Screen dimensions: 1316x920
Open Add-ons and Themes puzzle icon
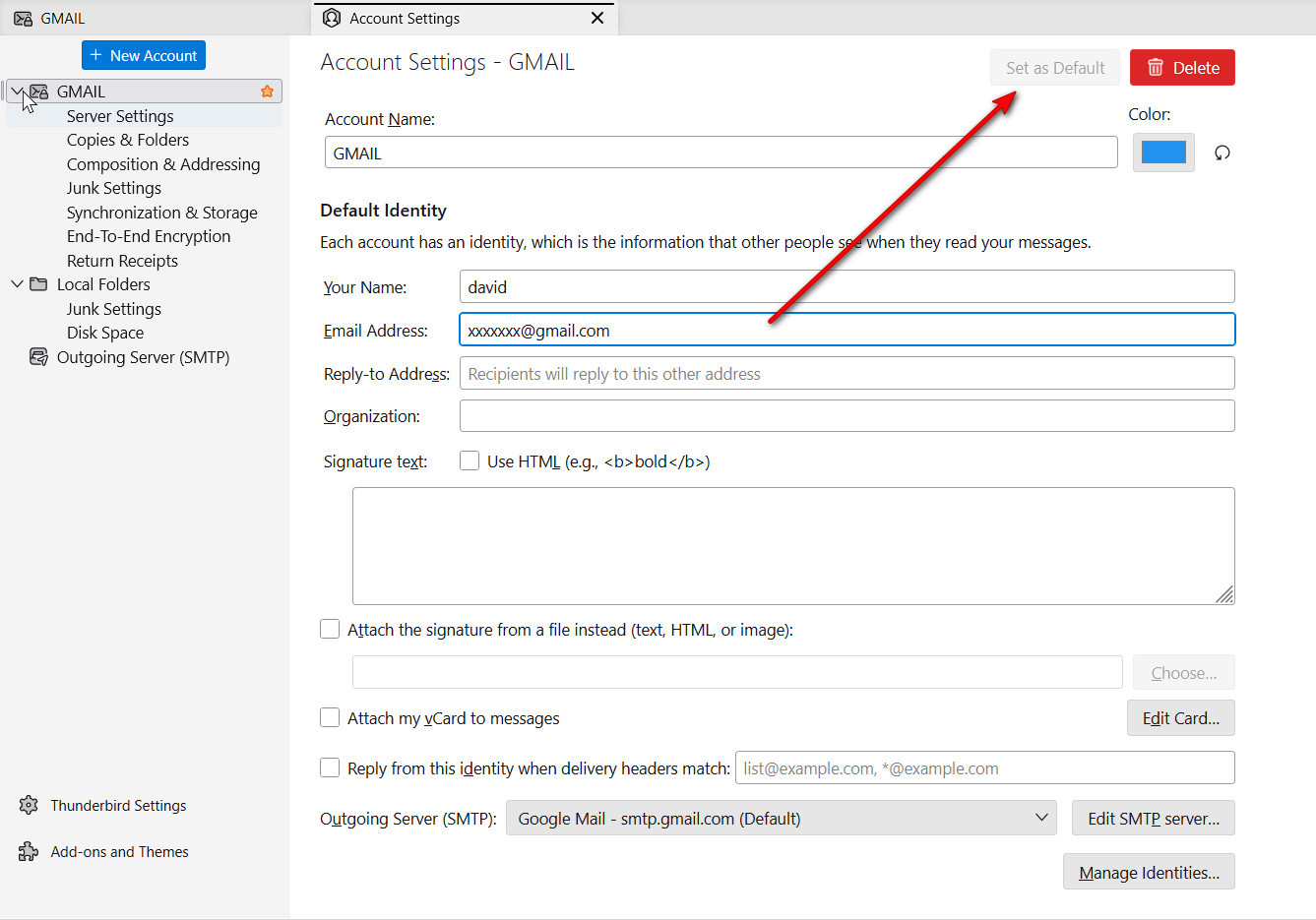[x=29, y=852]
